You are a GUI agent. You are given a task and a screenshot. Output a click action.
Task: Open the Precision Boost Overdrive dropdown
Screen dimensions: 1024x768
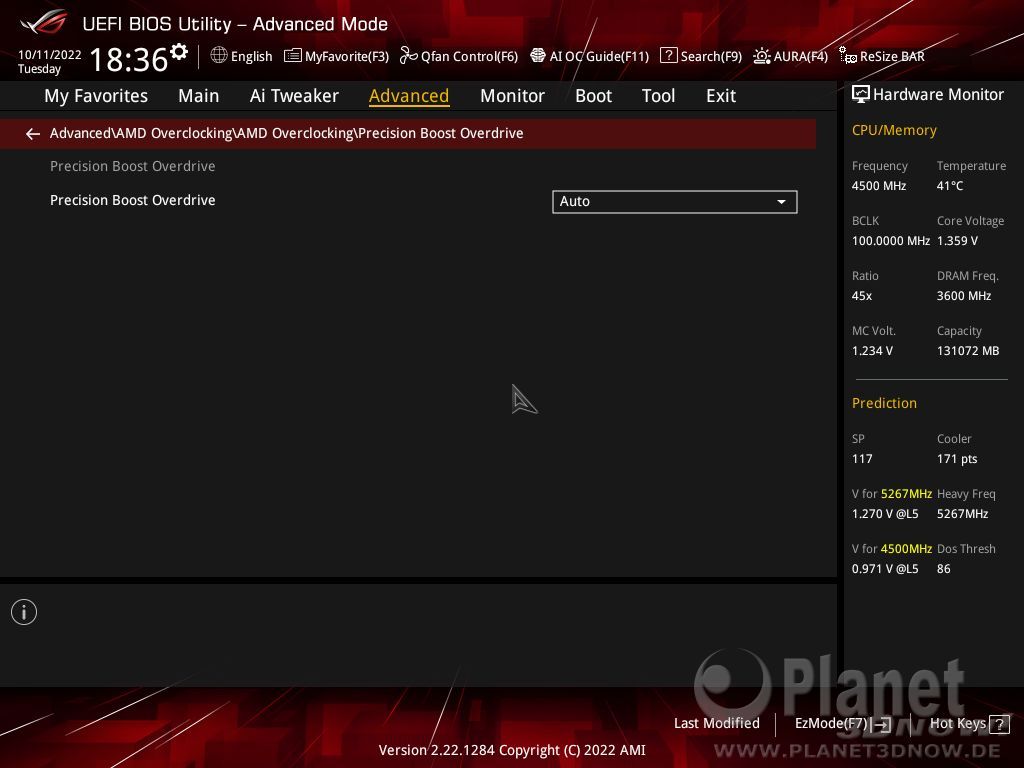tap(675, 202)
